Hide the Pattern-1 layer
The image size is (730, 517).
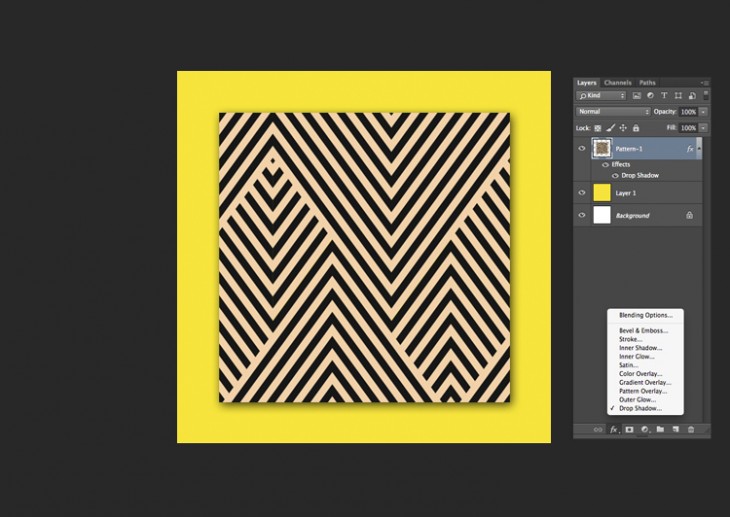581,149
